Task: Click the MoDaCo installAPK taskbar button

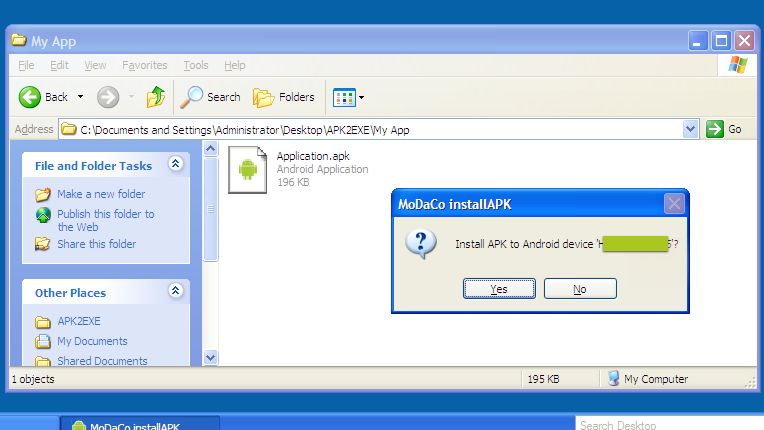Action: pos(140,424)
